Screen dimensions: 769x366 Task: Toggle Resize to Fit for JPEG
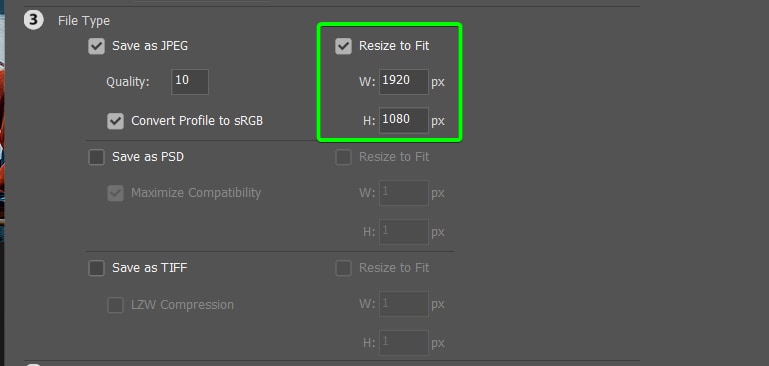(343, 47)
